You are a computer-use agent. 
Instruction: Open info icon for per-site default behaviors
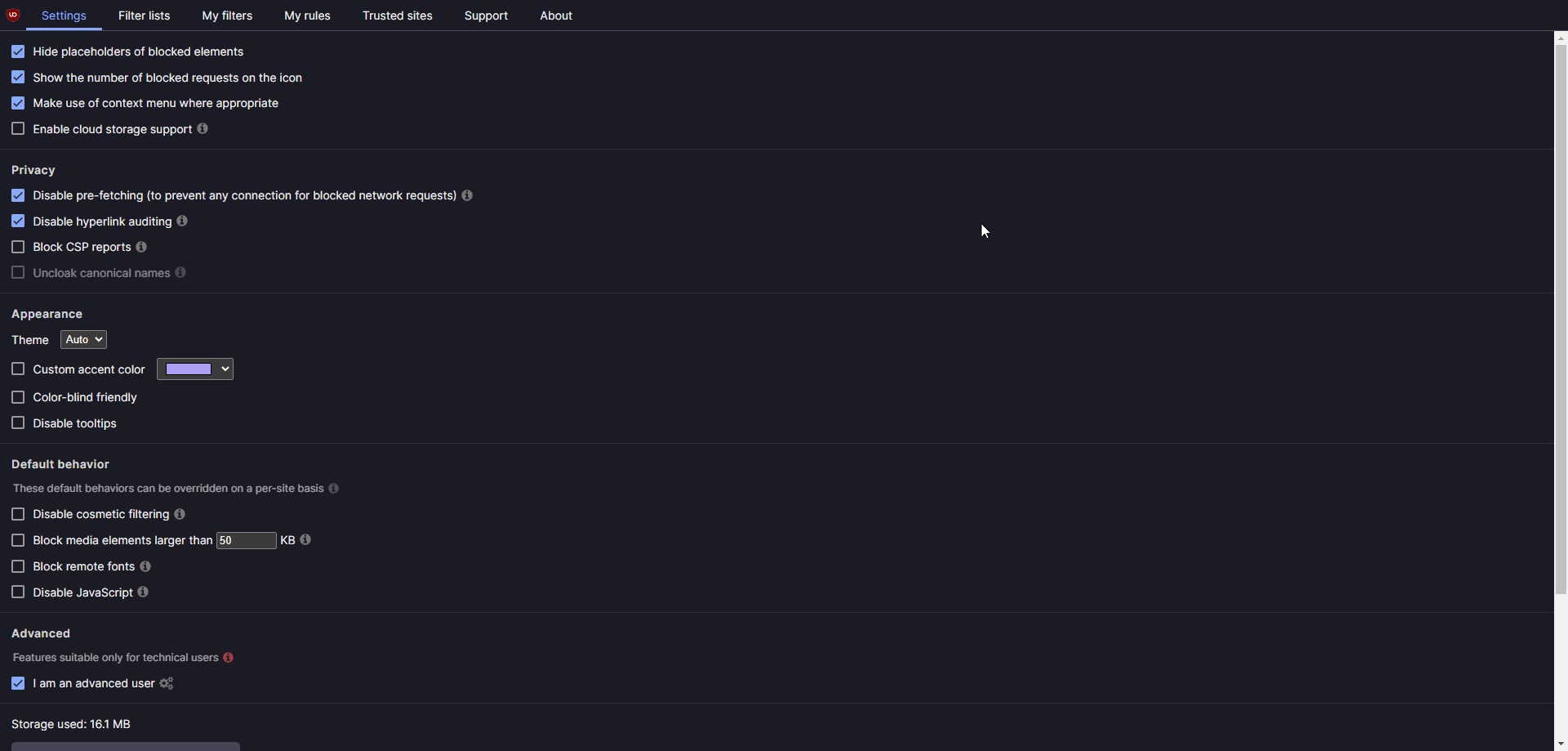pyautogui.click(x=333, y=488)
